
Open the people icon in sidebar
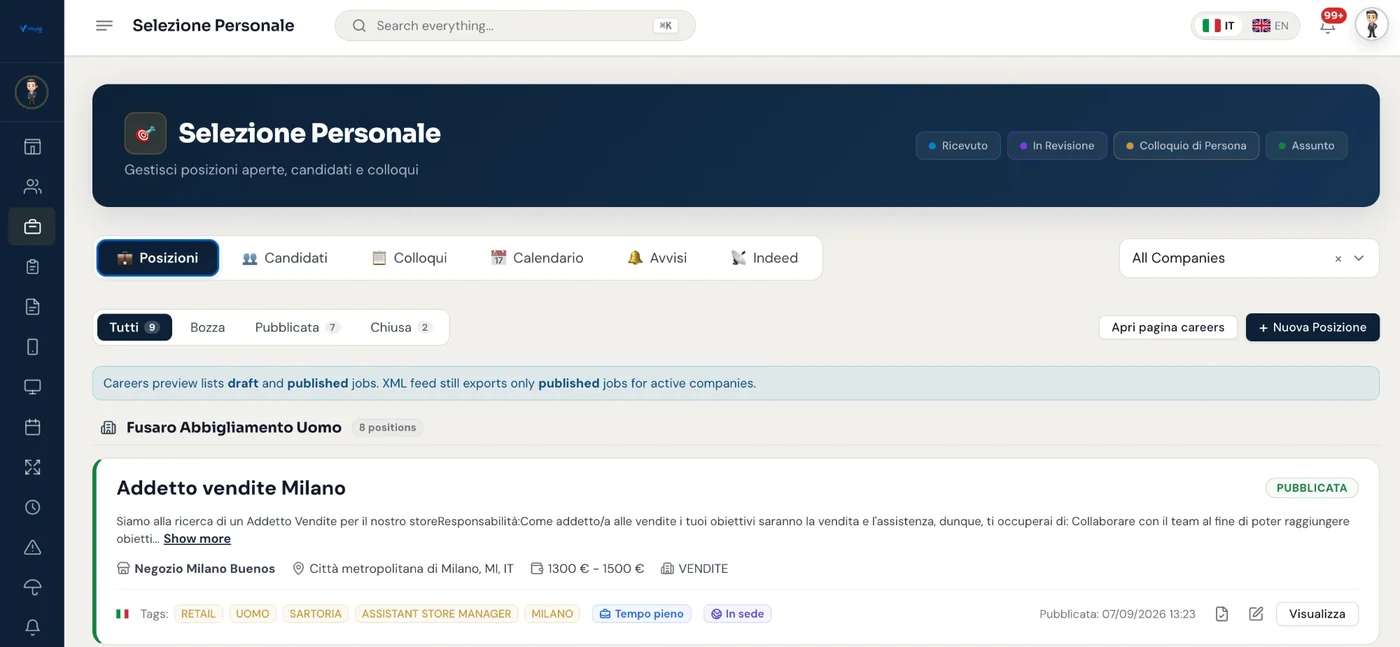pyautogui.click(x=32, y=187)
